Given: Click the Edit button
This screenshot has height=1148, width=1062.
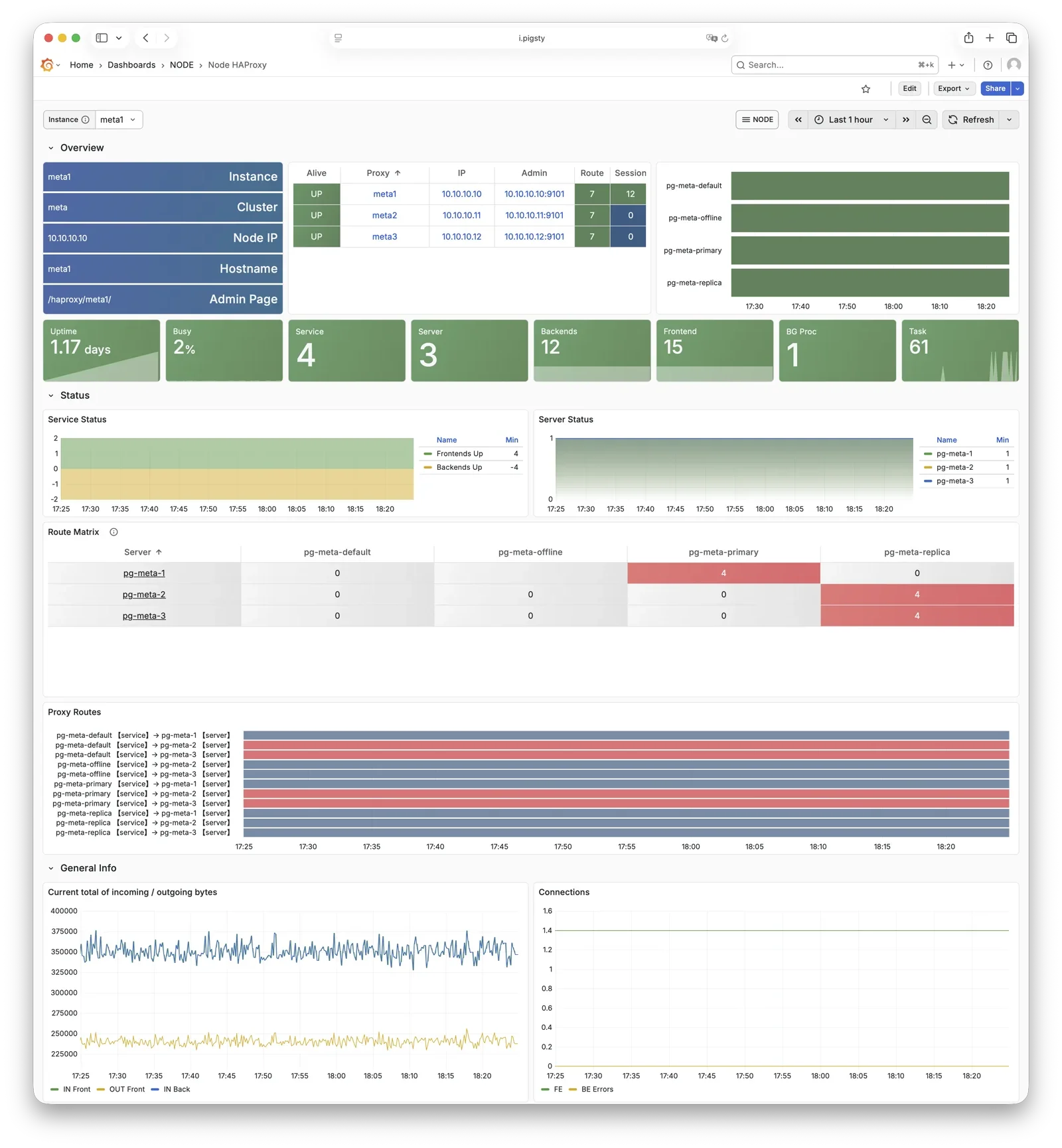Looking at the screenshot, I should (x=909, y=88).
